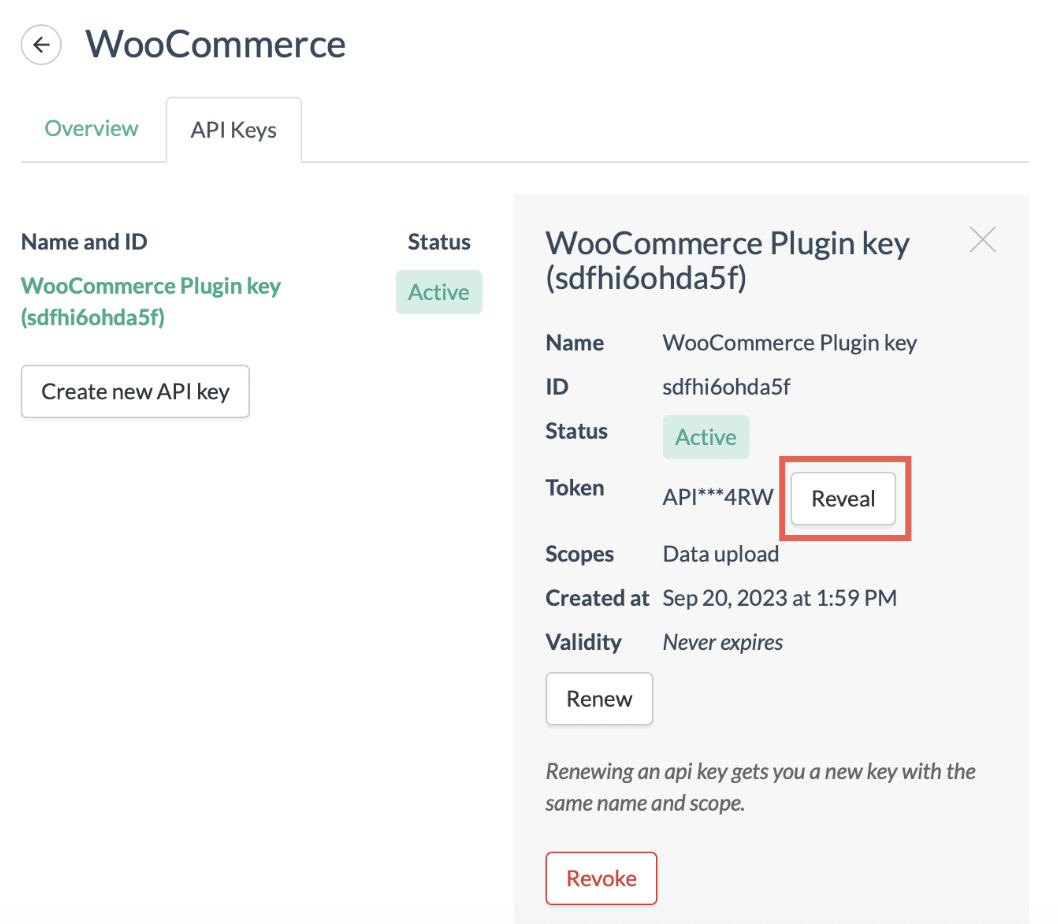Select the API Keys tab
1058x924 pixels.
pyautogui.click(x=233, y=128)
